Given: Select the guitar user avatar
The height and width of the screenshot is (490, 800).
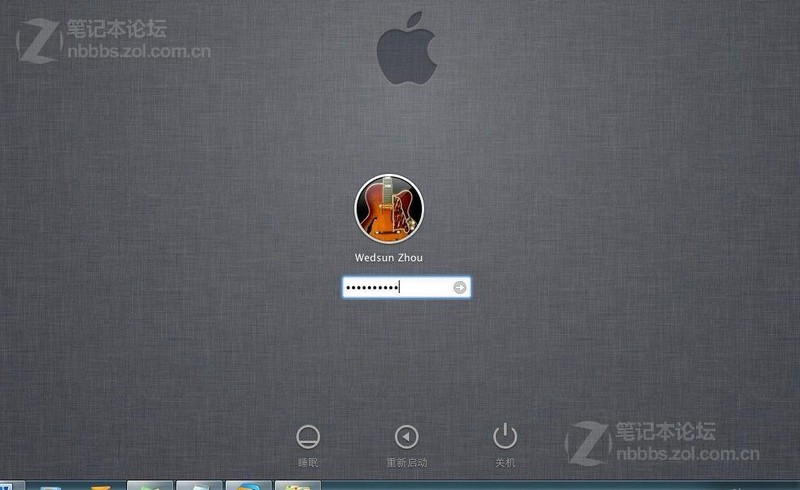Looking at the screenshot, I should tap(389, 209).
